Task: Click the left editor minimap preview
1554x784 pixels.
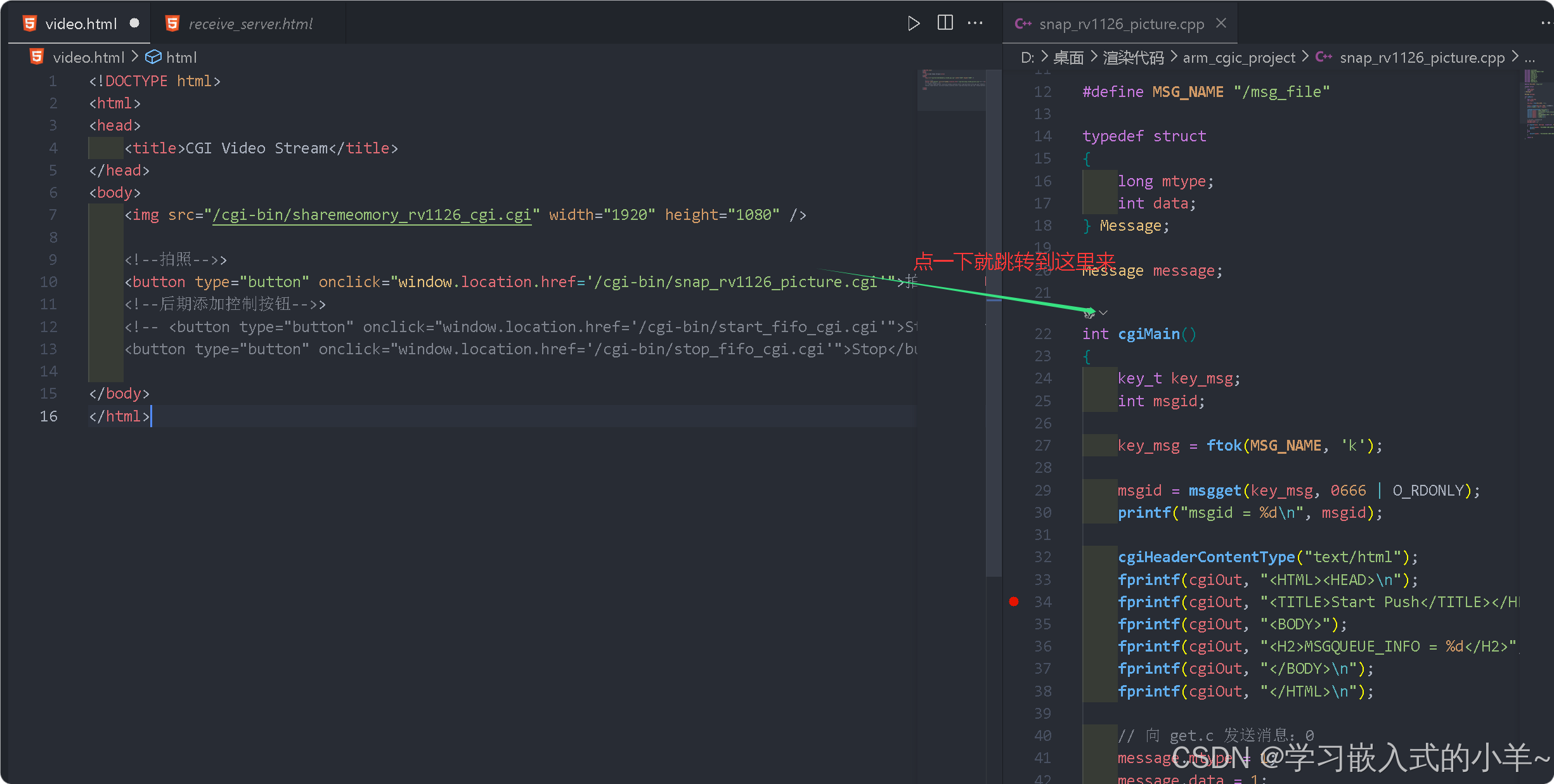Action: 951,81
